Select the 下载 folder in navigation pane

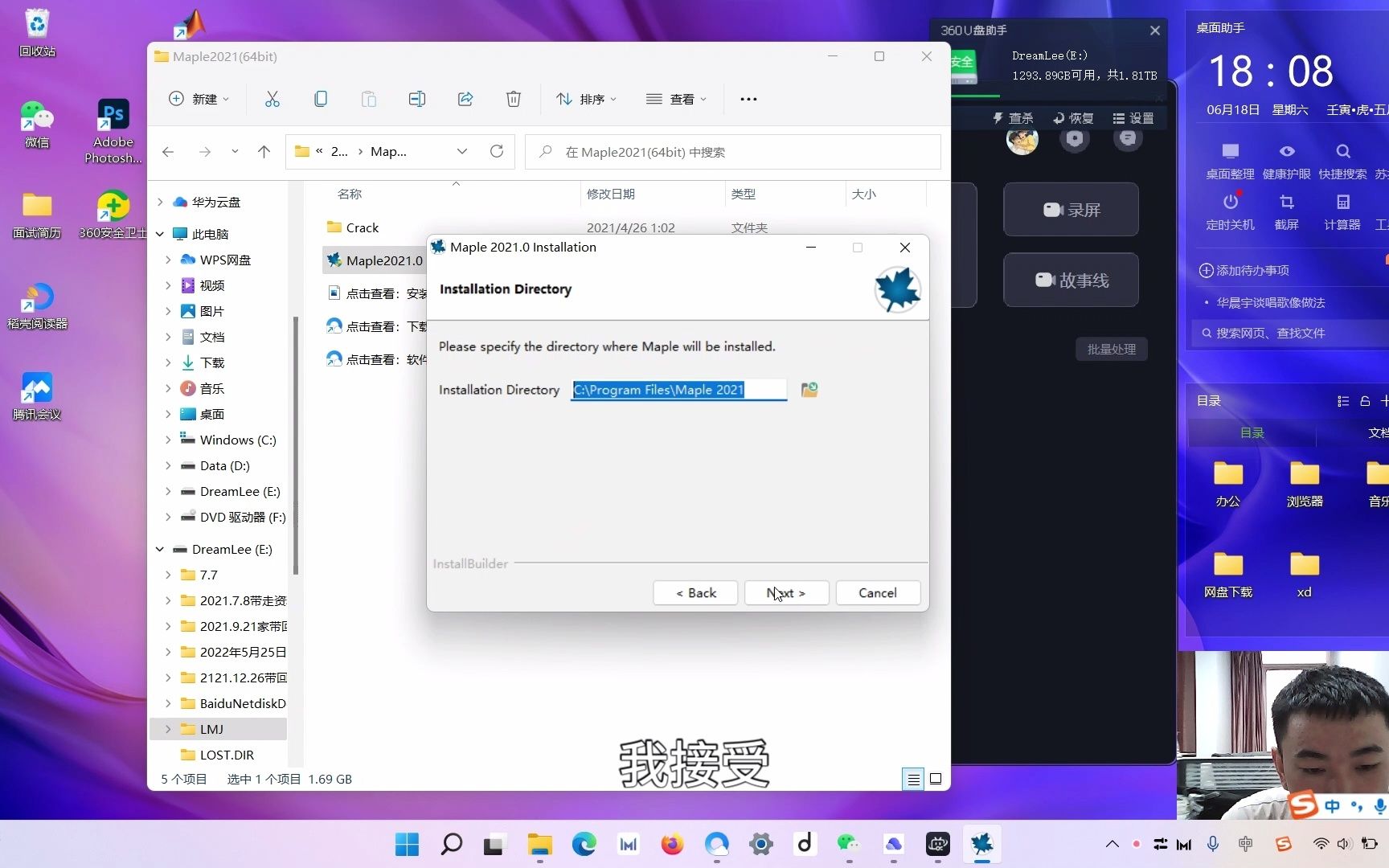coord(212,362)
